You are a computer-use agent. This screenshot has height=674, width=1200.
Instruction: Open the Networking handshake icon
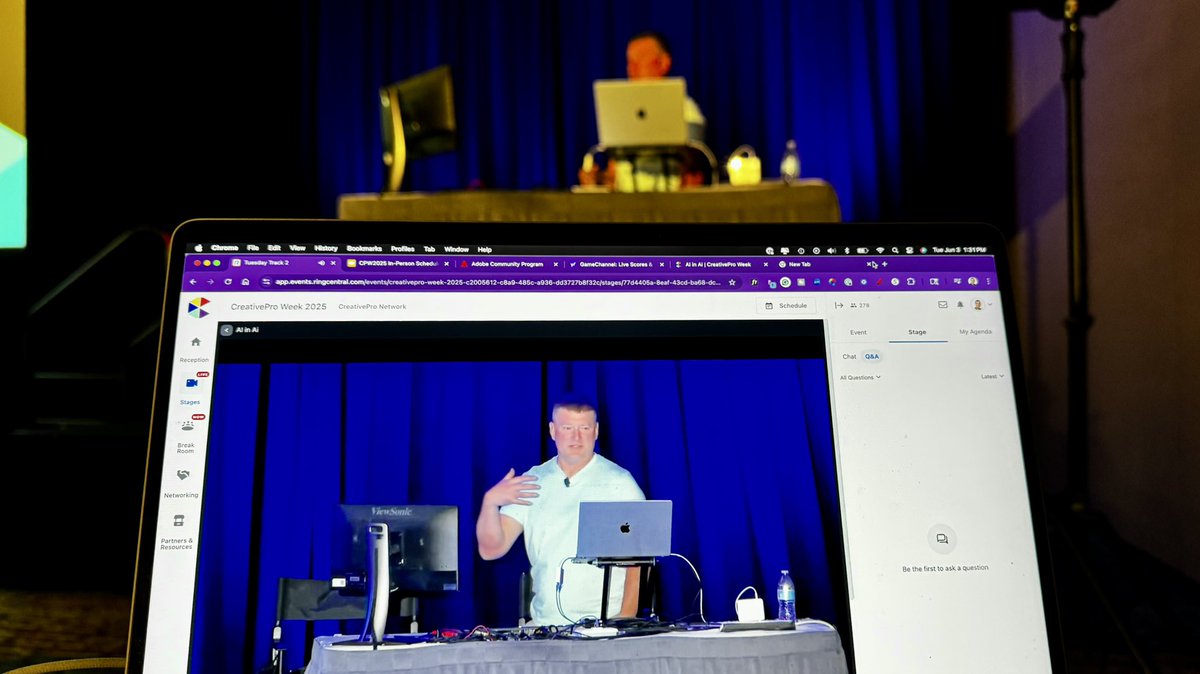183,475
